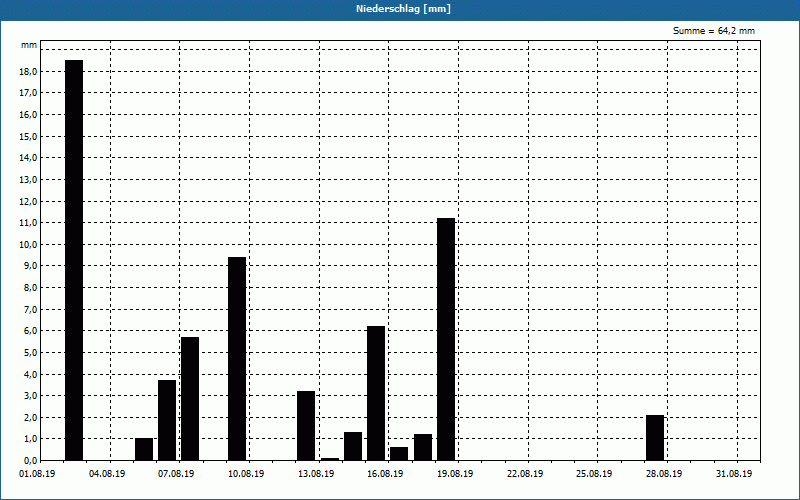Click the 8,0 y-axis label
Screen dimensions: 800x500
click(x=29, y=287)
